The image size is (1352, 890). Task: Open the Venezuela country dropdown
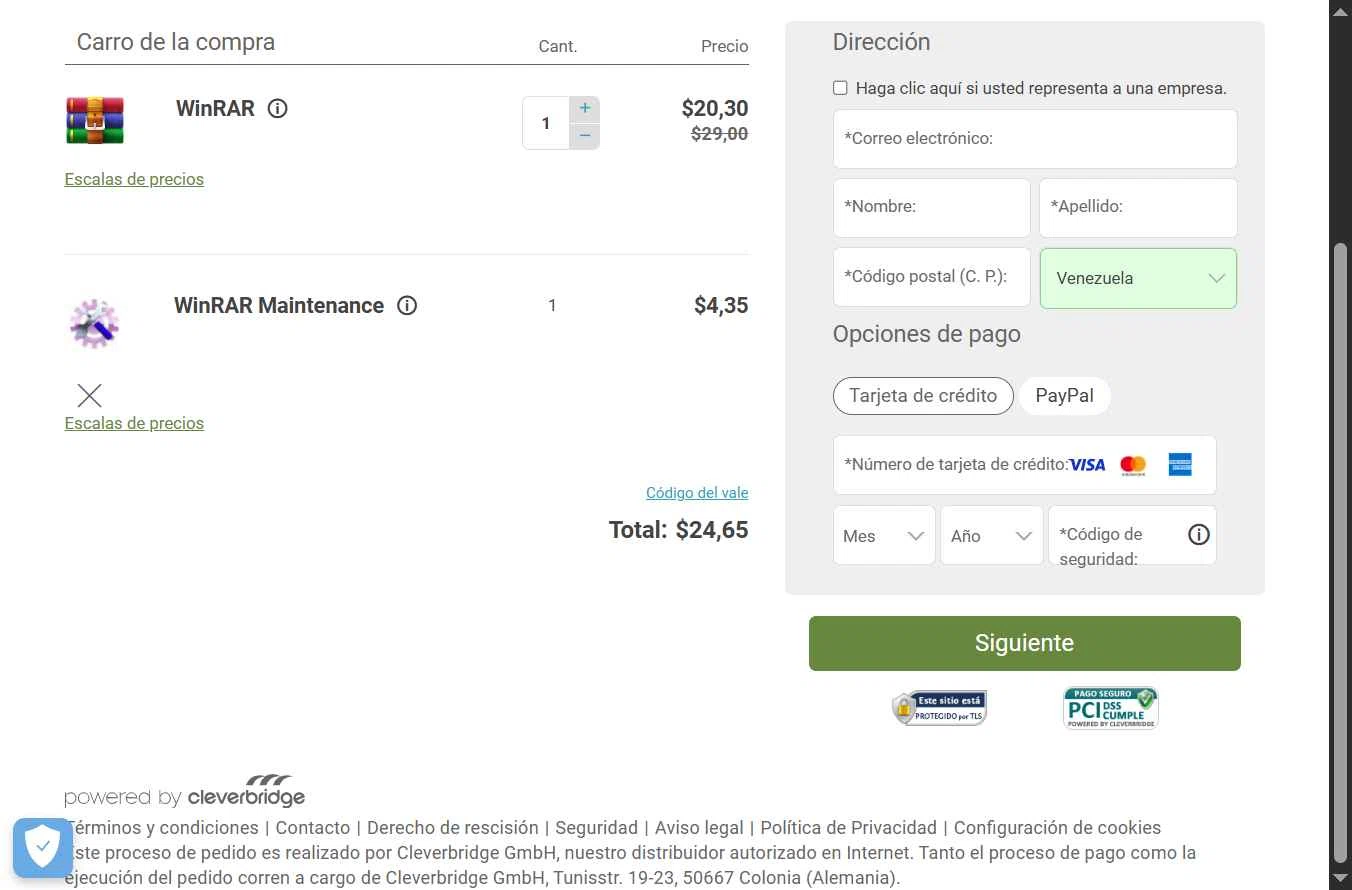click(1138, 278)
